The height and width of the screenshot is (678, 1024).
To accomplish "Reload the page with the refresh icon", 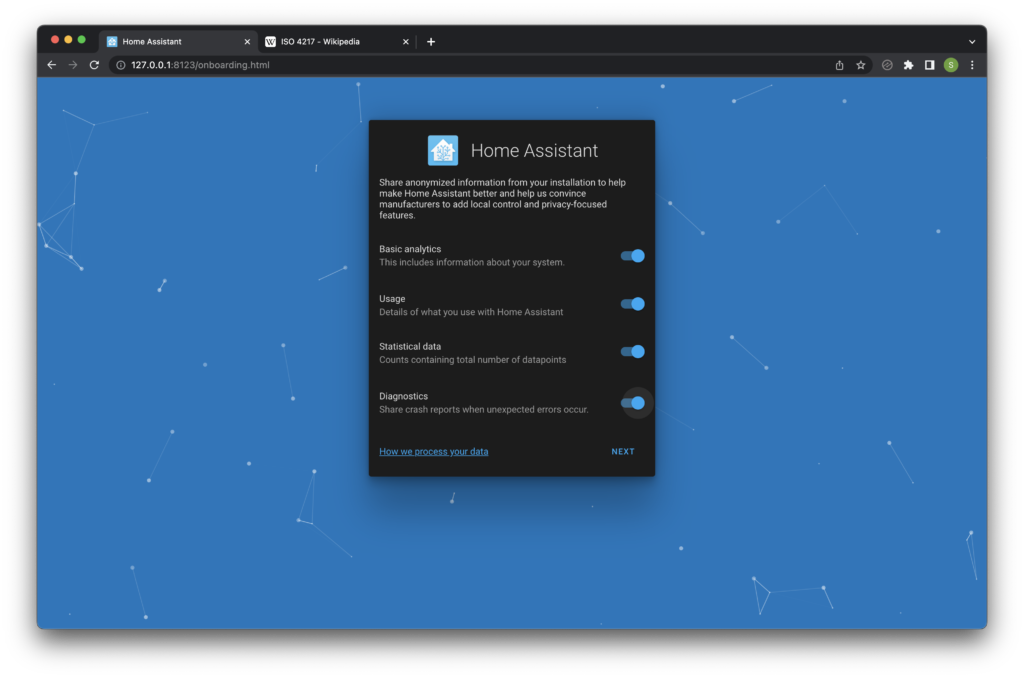I will click(94, 65).
